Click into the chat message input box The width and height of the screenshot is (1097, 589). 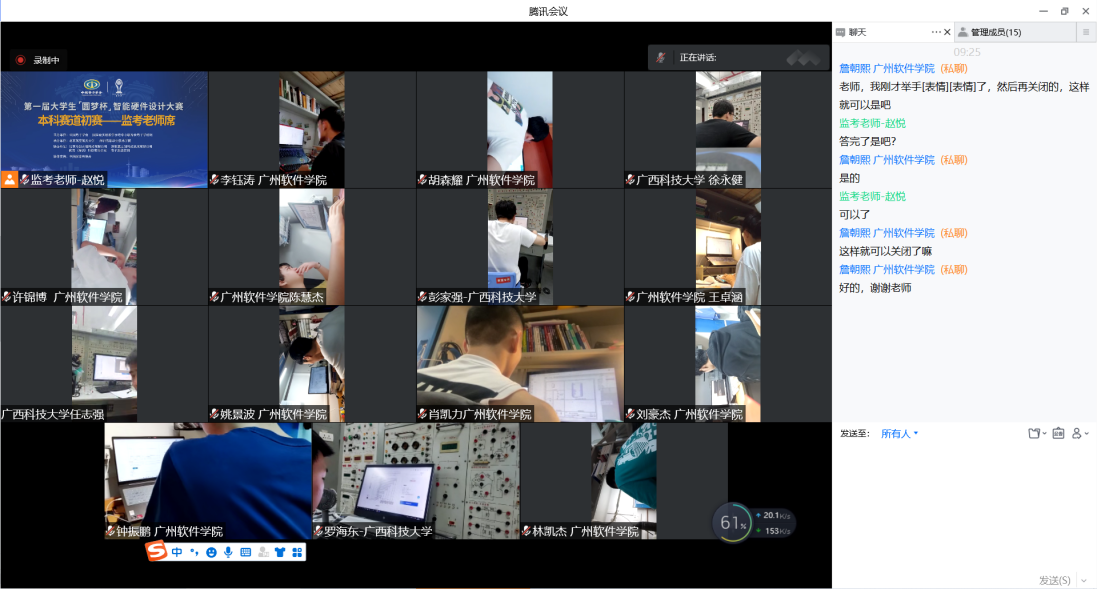click(964, 507)
